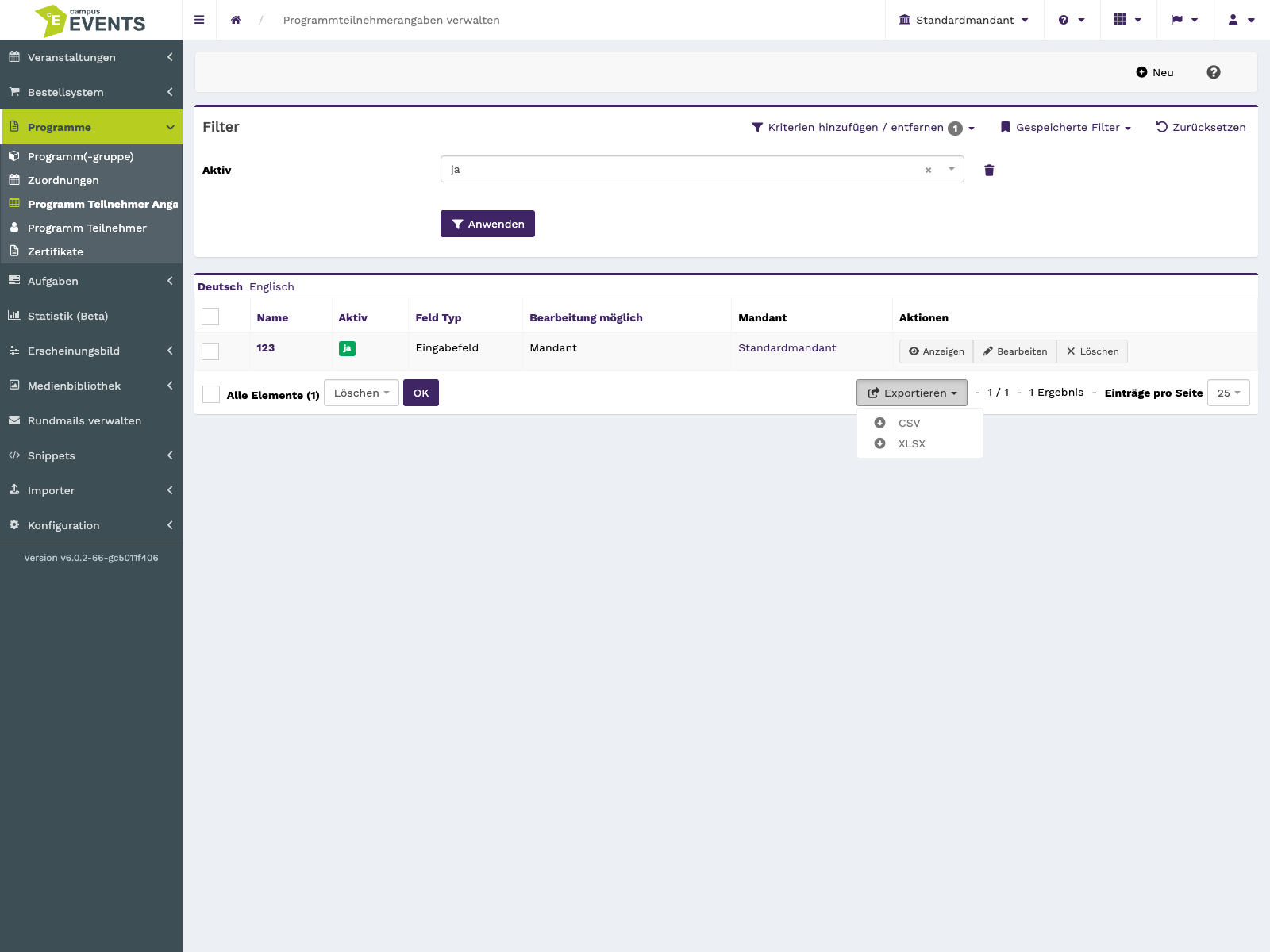1270x952 pixels.
Task: Open the Standardmandant dropdown in top bar
Action: pos(964,20)
